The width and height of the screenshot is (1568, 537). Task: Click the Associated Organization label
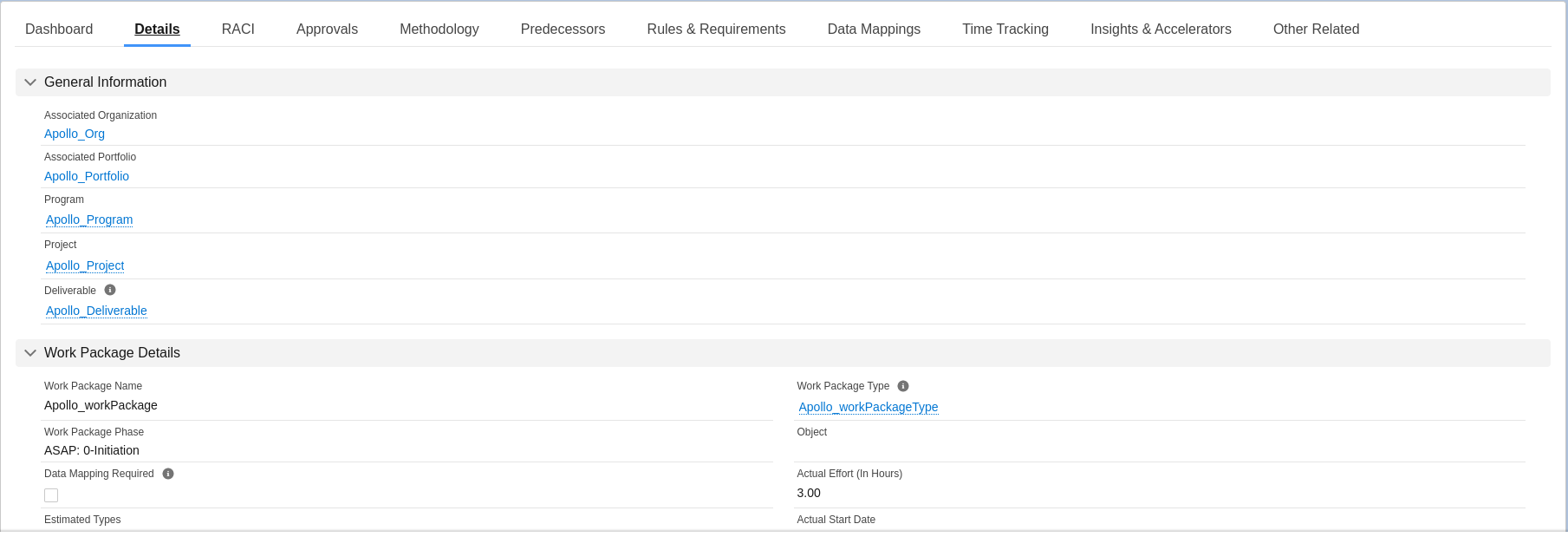101,115
